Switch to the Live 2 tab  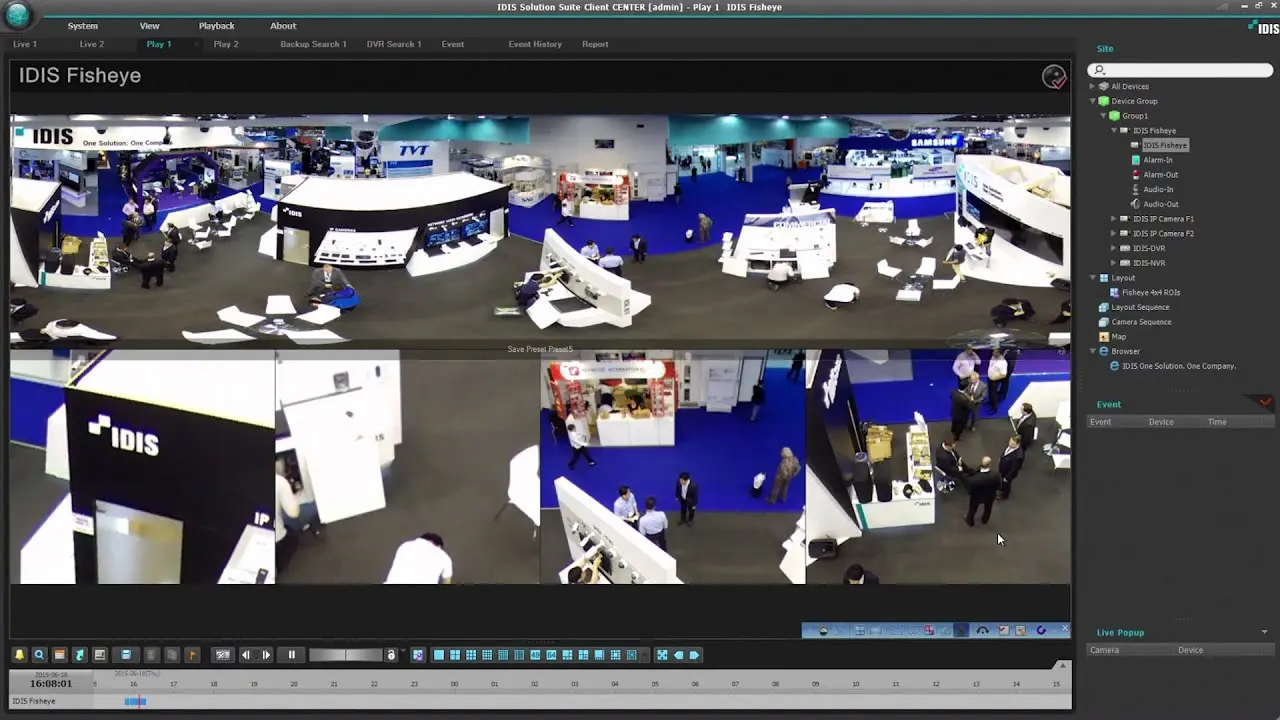click(x=92, y=44)
